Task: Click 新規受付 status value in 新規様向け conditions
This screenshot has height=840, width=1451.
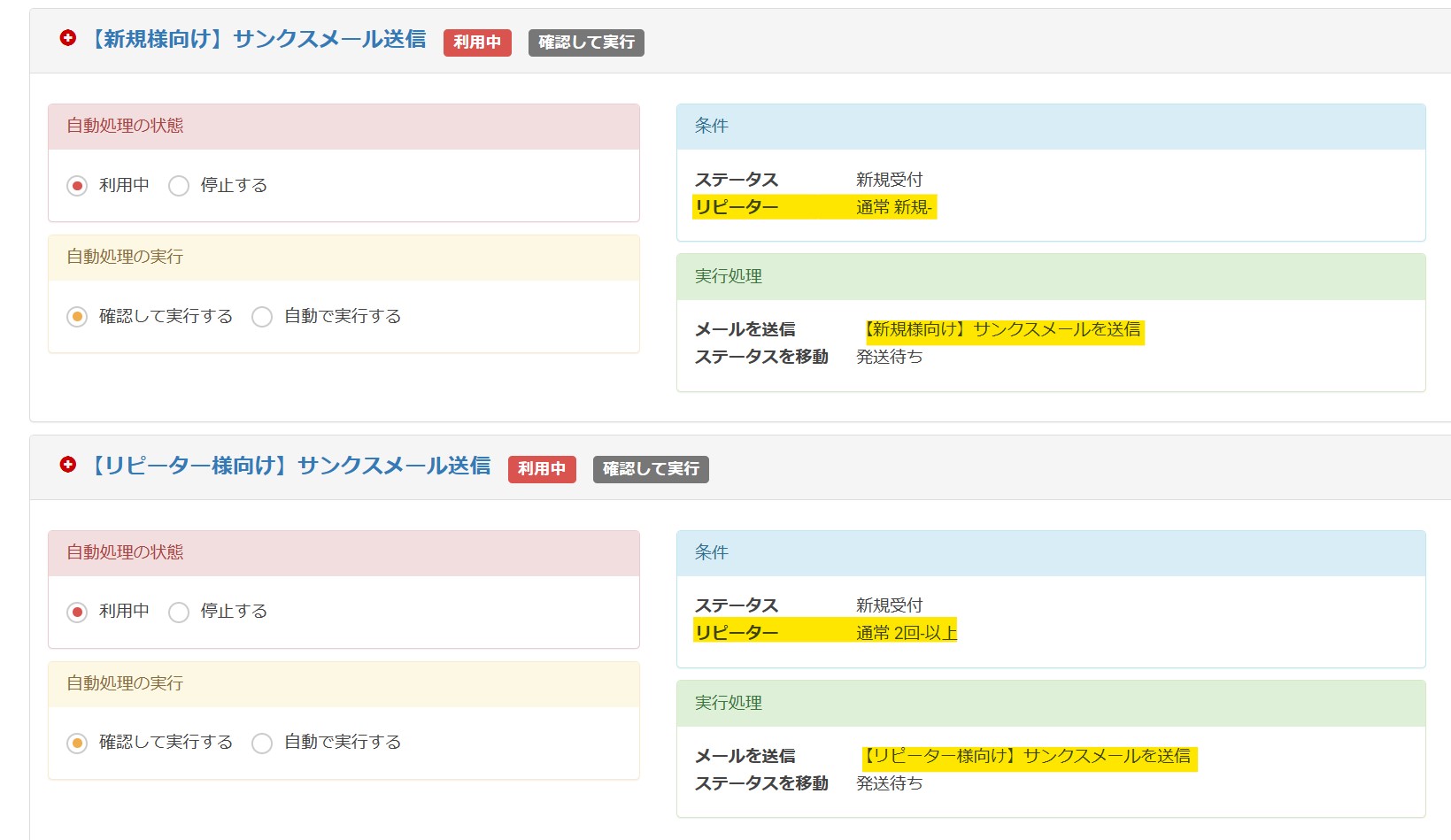Action: [x=889, y=180]
